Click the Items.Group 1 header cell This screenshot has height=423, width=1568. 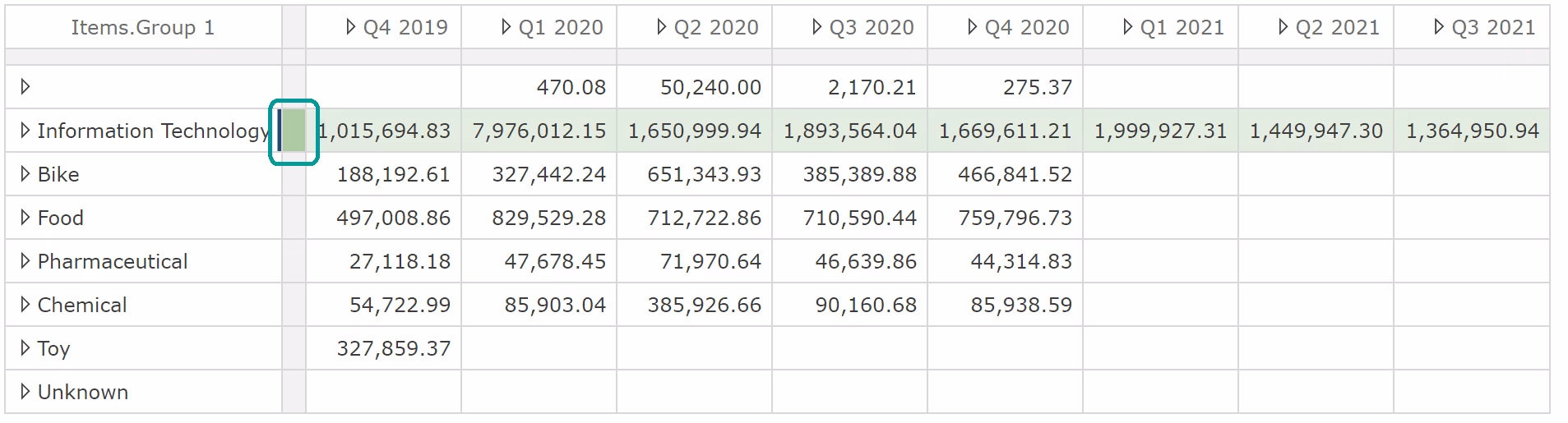click(x=143, y=28)
